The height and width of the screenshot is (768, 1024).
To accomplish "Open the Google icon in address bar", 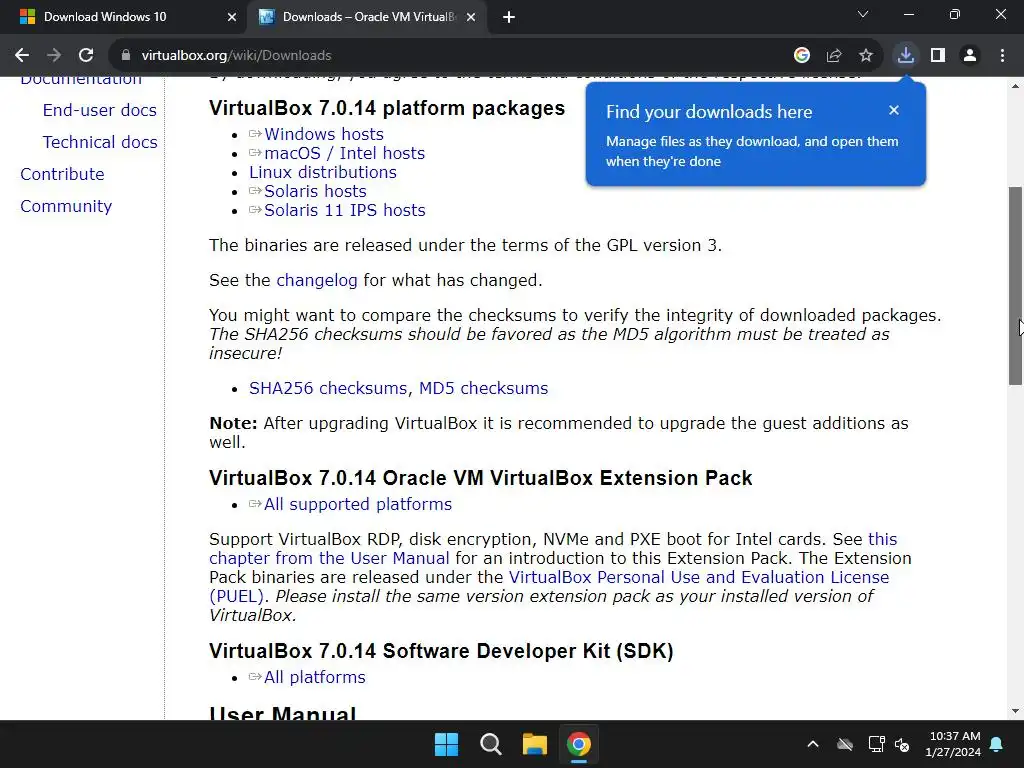I will (x=802, y=56).
